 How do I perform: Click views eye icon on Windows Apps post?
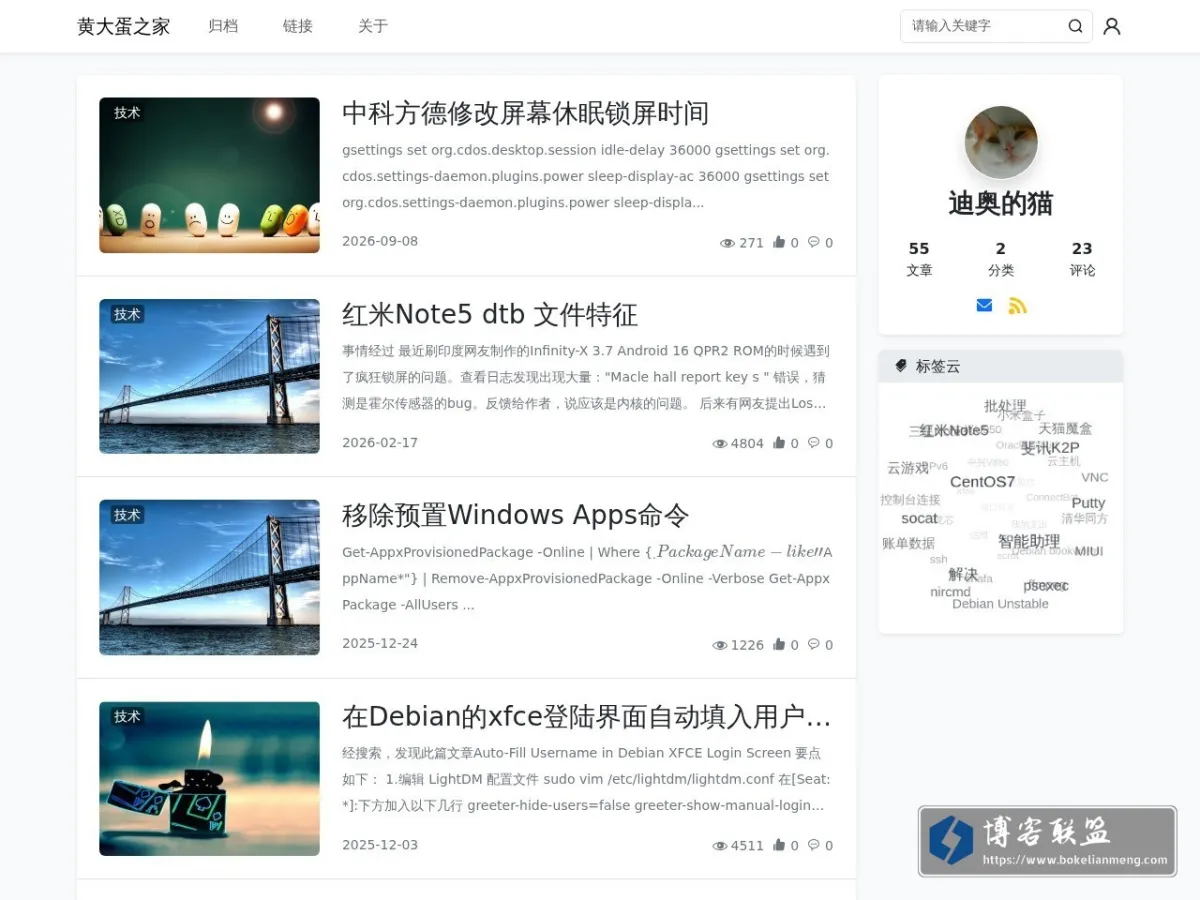pyautogui.click(x=719, y=646)
